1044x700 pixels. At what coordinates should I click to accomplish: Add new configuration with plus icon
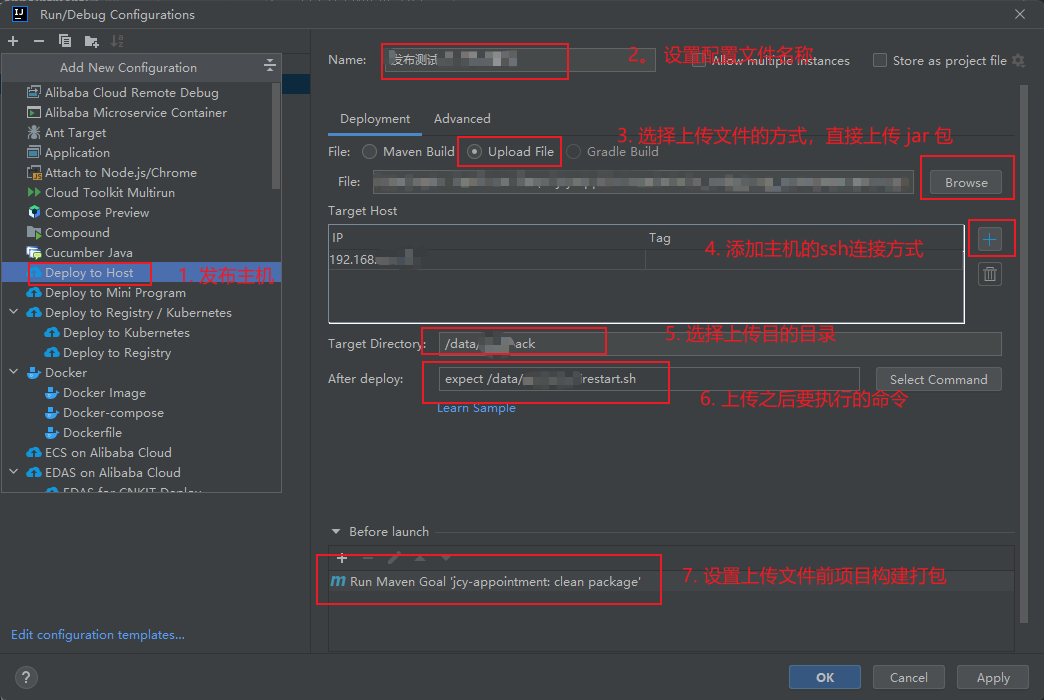coord(13,41)
